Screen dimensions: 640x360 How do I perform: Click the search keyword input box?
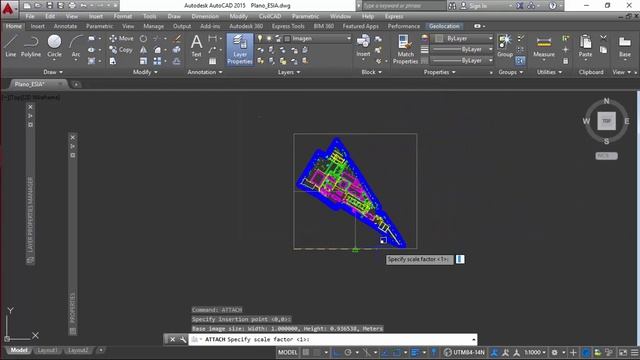point(404,6)
